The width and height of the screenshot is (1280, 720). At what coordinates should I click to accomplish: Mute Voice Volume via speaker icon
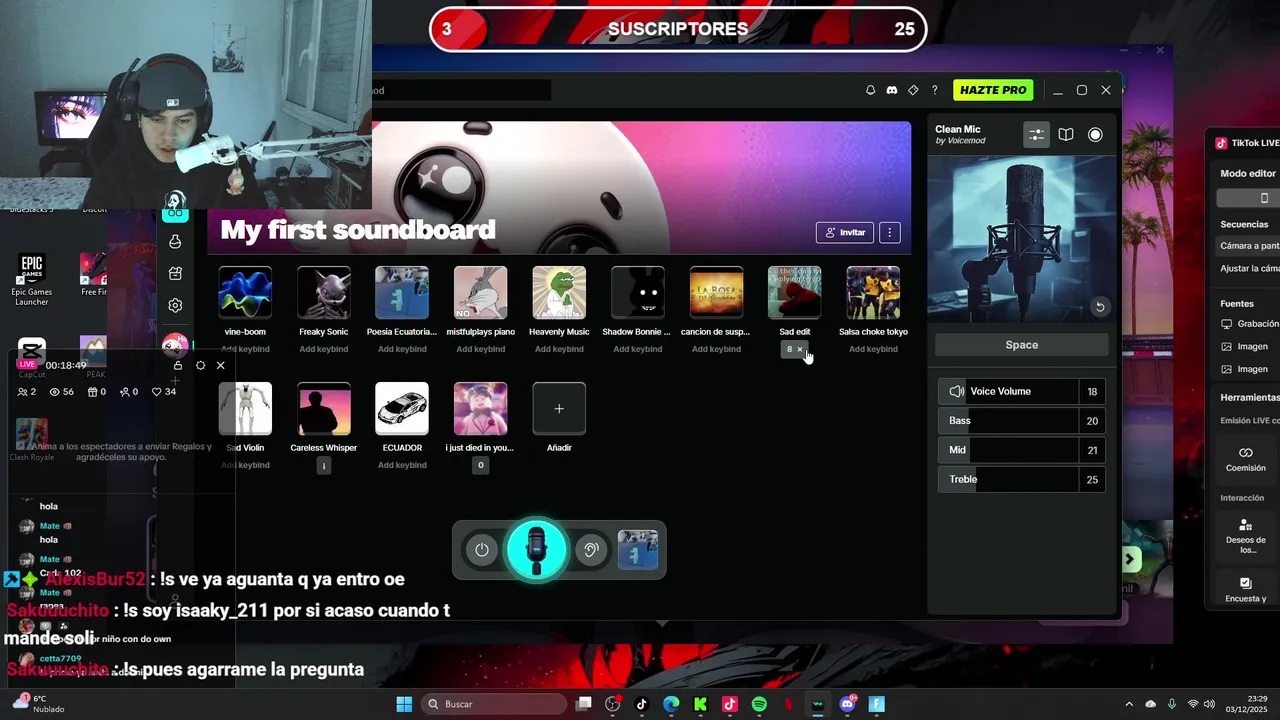(957, 391)
